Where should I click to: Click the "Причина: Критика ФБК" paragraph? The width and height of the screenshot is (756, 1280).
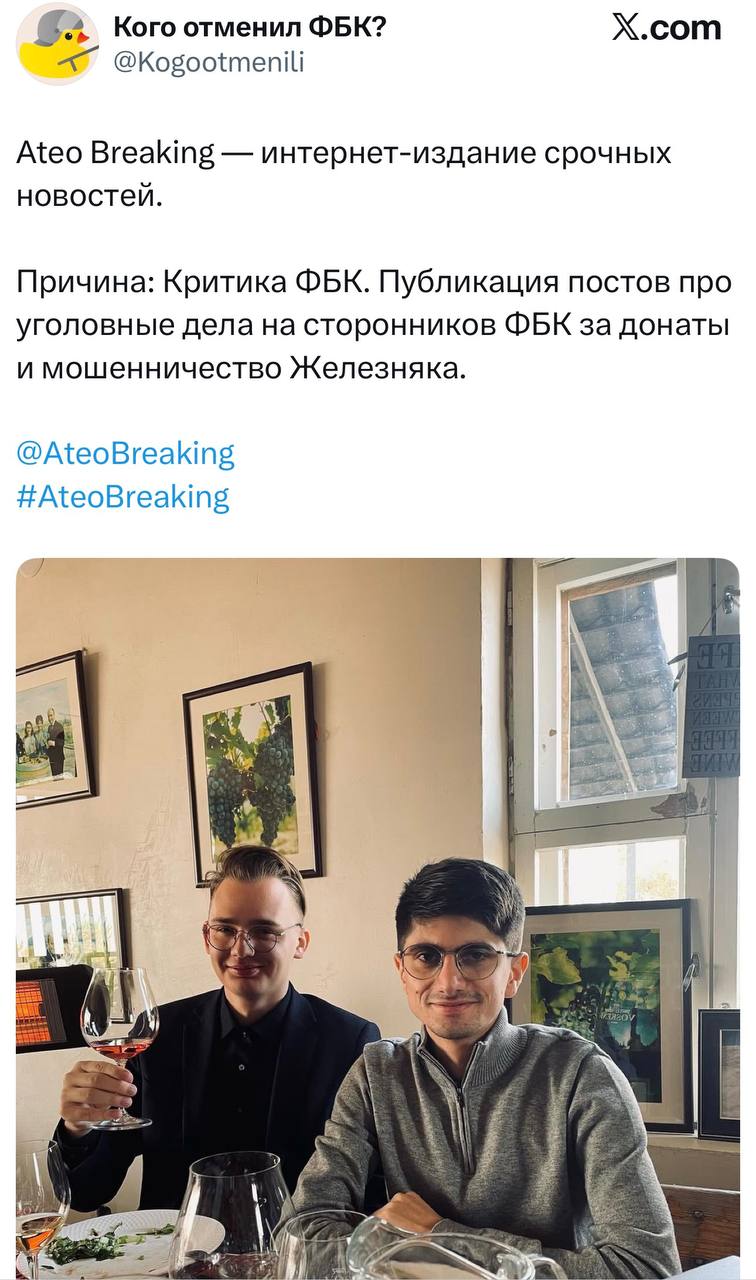tap(374, 326)
